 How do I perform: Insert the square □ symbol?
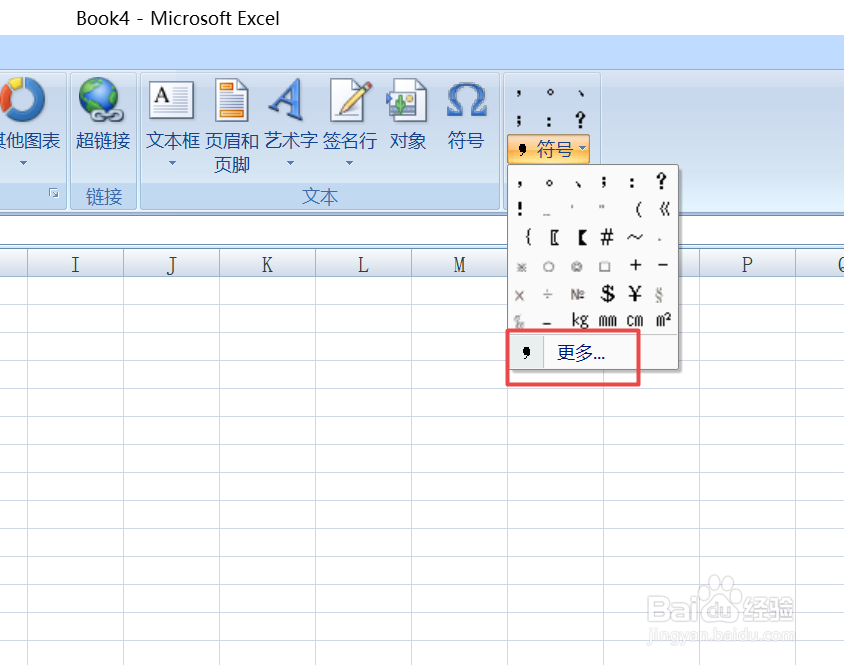[x=604, y=267]
